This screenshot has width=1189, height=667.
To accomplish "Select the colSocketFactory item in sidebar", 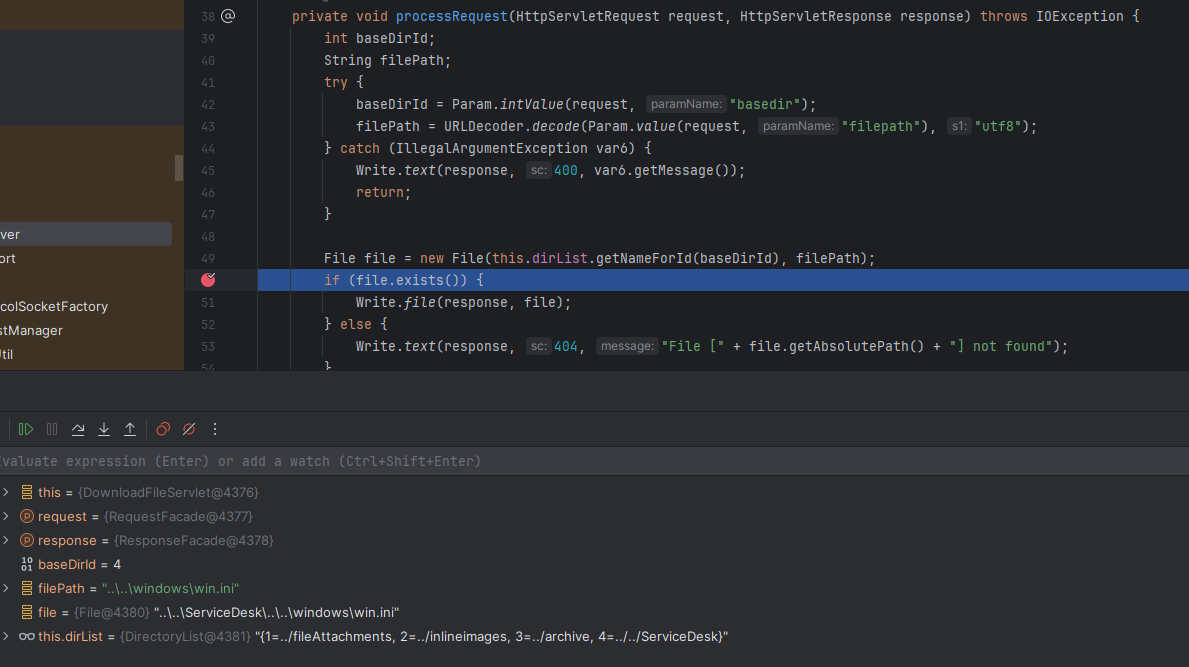I will [x=54, y=306].
